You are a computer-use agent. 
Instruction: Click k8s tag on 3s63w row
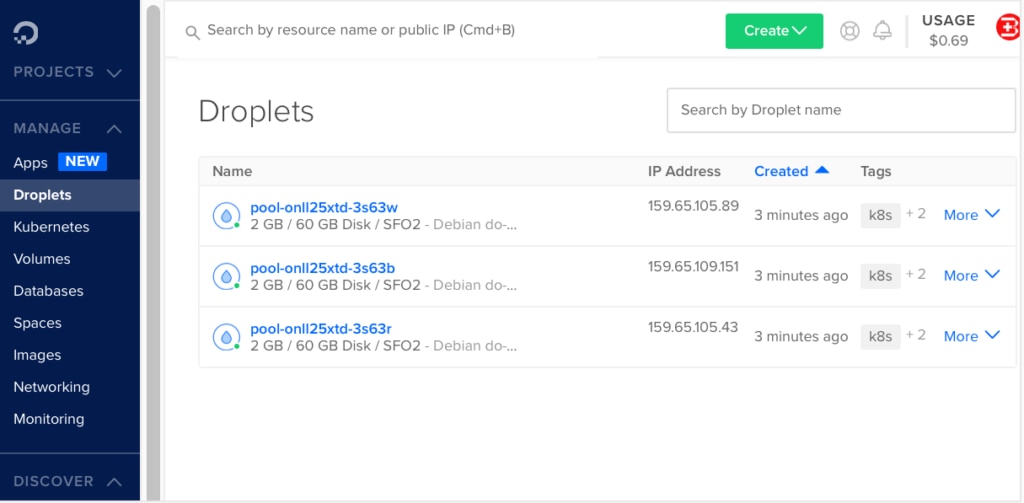click(880, 215)
